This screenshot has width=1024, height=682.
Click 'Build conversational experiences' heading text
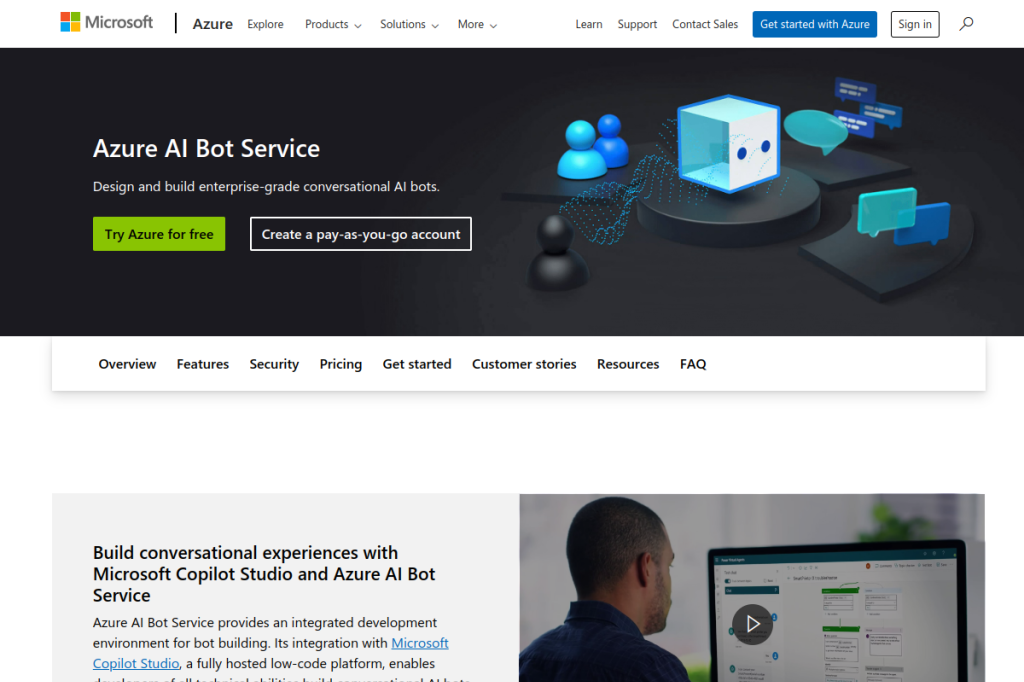[x=264, y=574]
